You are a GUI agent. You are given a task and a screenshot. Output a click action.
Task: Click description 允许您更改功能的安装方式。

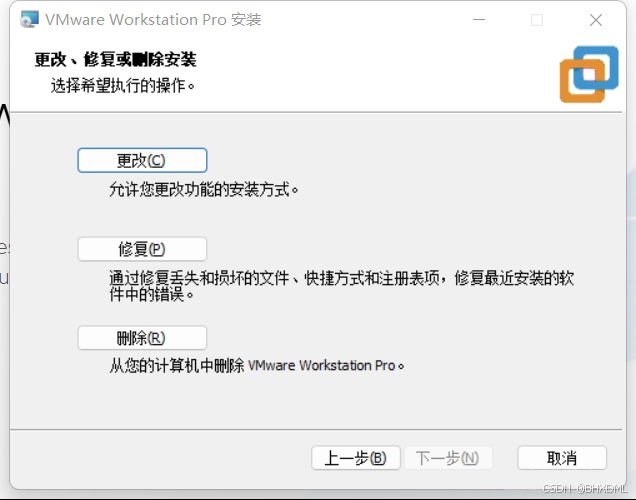click(x=204, y=189)
